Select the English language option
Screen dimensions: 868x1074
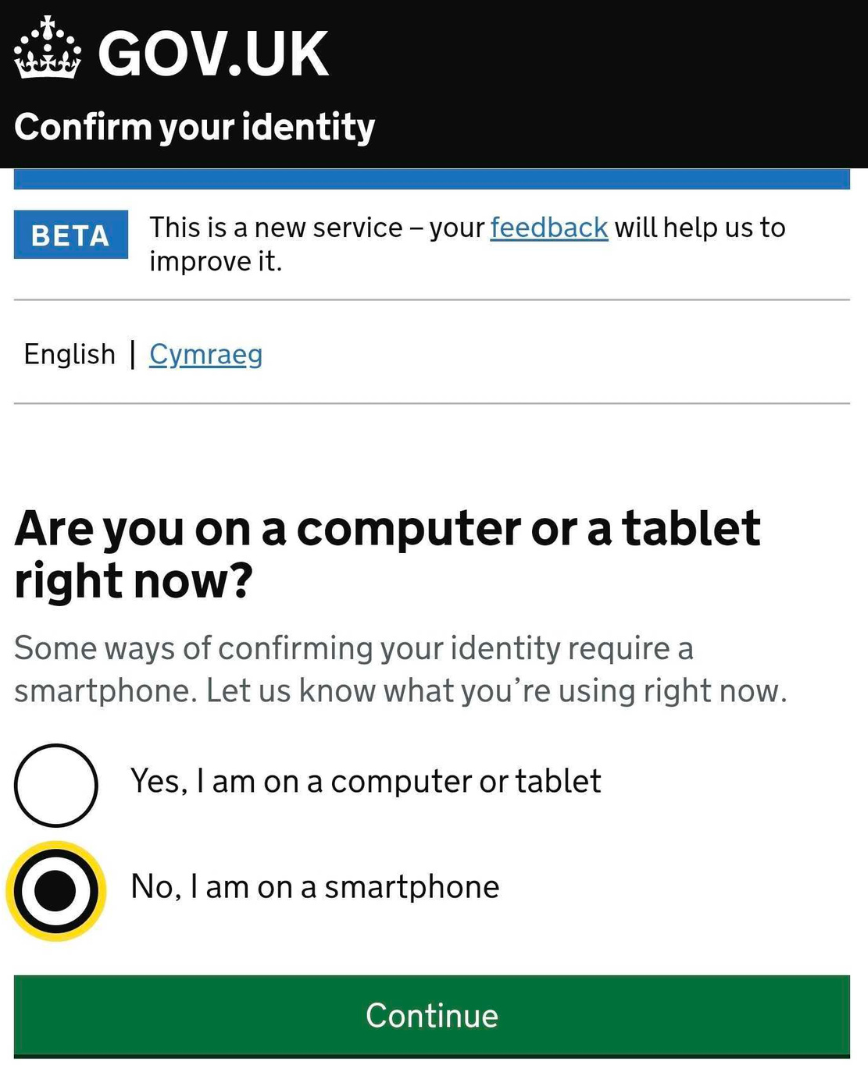click(69, 354)
